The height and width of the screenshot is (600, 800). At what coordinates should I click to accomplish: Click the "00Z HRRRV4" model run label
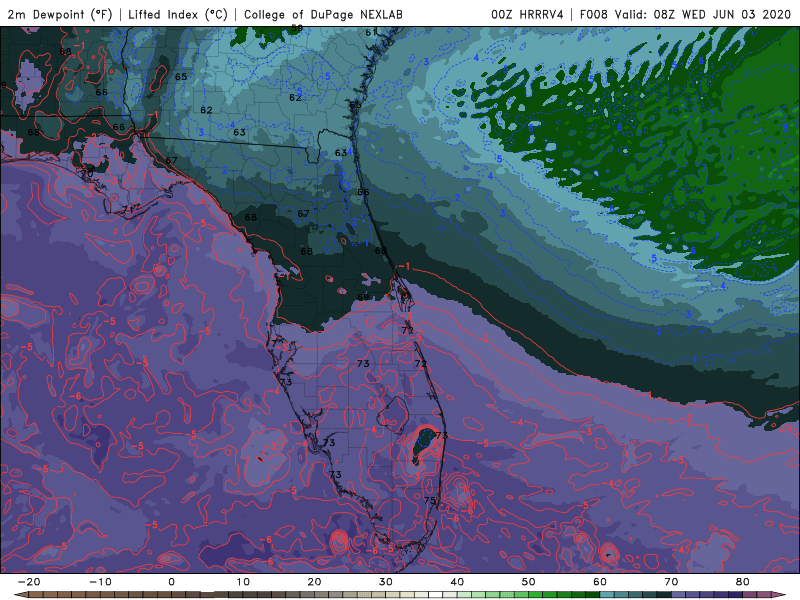coord(528,14)
